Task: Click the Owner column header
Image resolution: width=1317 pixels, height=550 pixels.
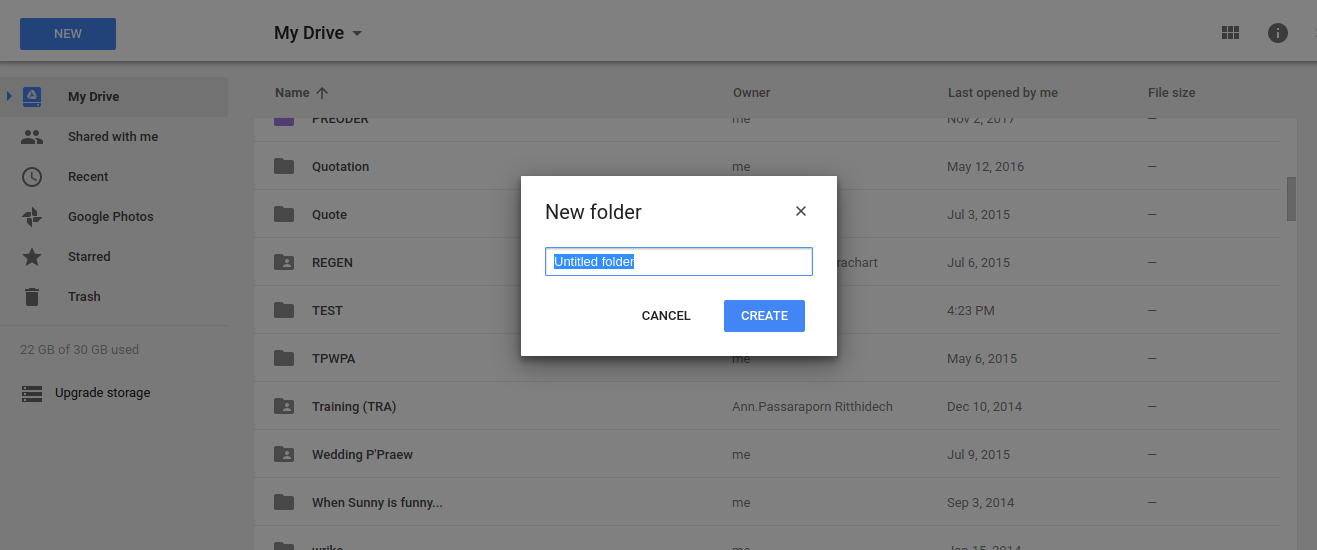Action: (x=751, y=93)
